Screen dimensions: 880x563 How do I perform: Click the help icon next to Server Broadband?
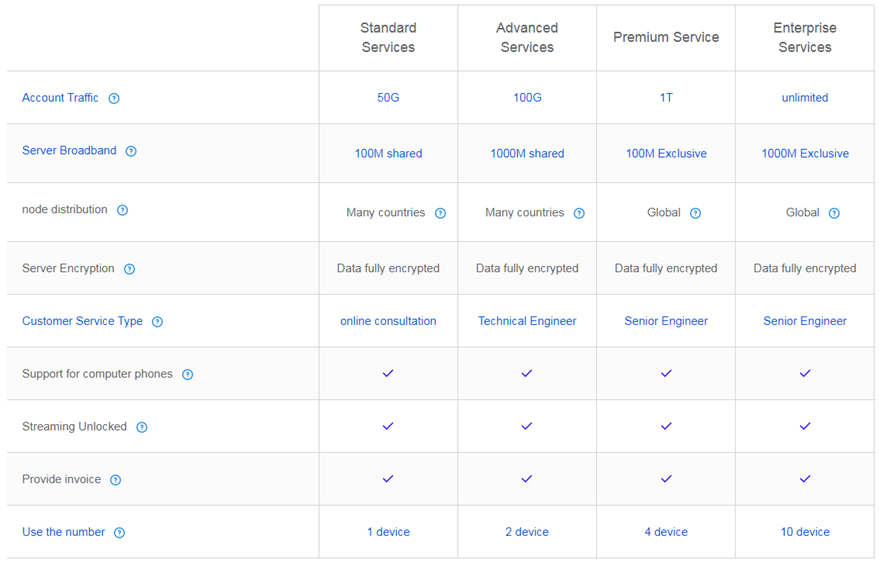click(131, 151)
